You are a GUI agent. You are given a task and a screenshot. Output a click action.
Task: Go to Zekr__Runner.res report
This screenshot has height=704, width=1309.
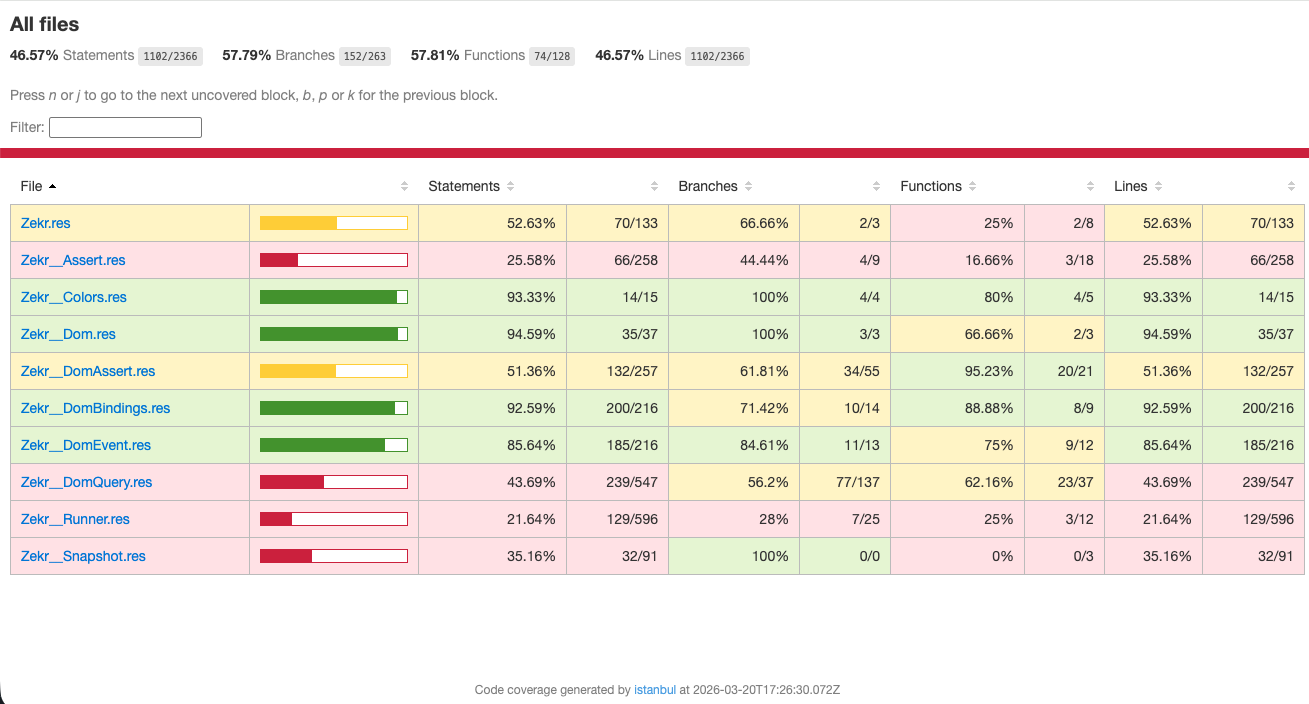(x=75, y=519)
